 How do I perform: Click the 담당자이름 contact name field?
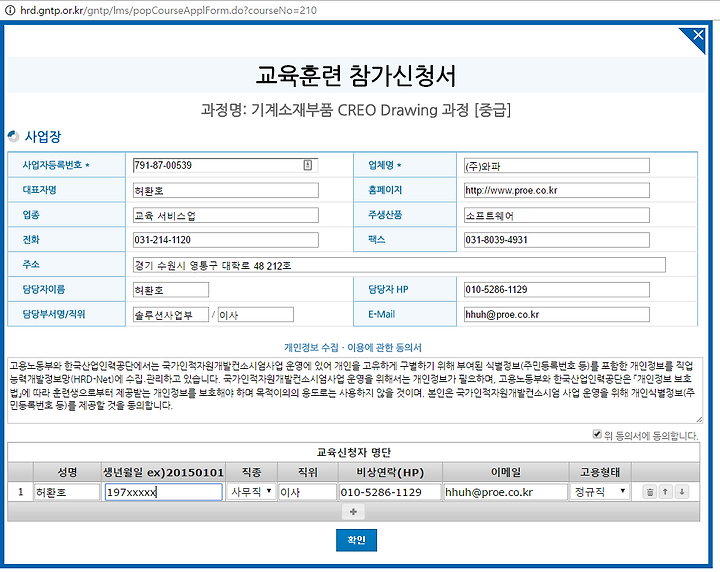click(x=171, y=290)
